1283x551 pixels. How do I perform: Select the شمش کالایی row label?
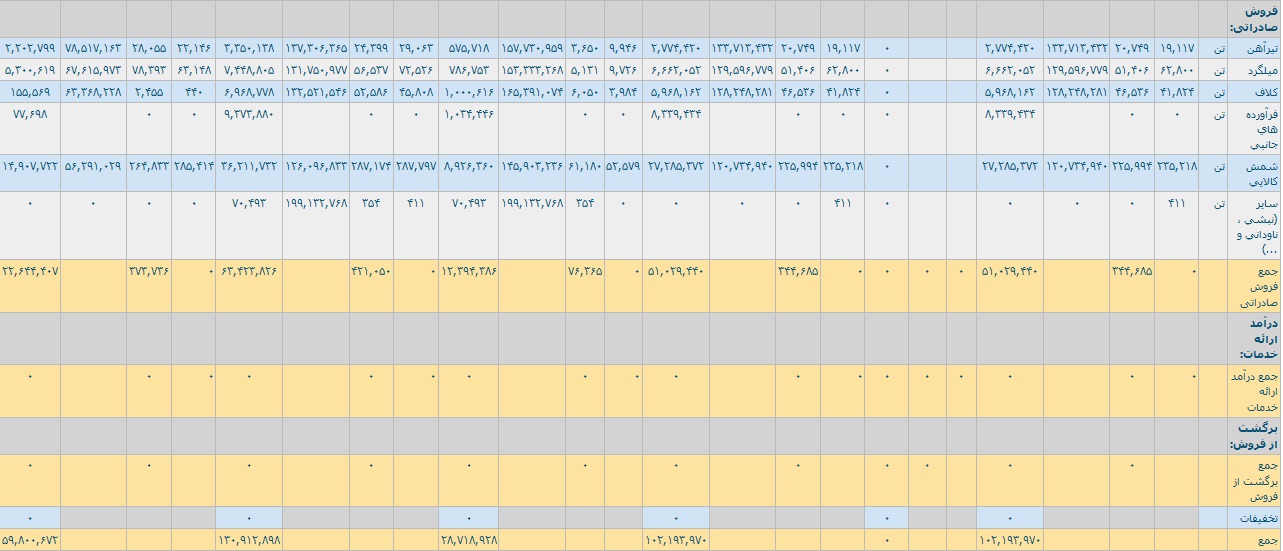(x=1264, y=174)
